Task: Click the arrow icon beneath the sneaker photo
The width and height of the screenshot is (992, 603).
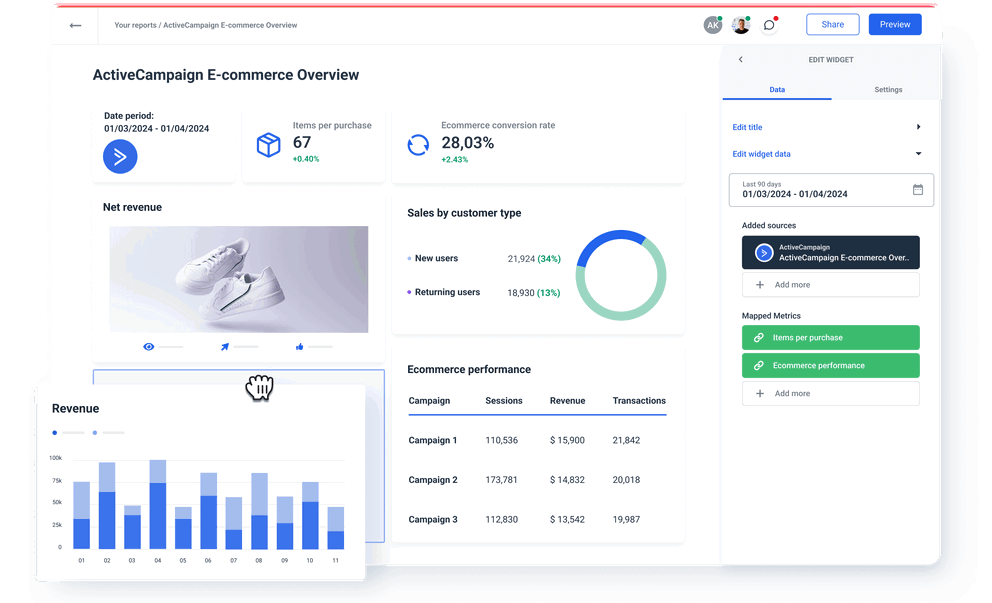Action: tap(223, 346)
